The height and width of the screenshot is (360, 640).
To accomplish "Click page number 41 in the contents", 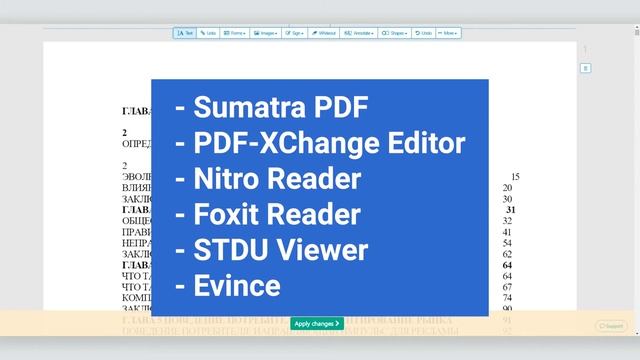I will (507, 232).
